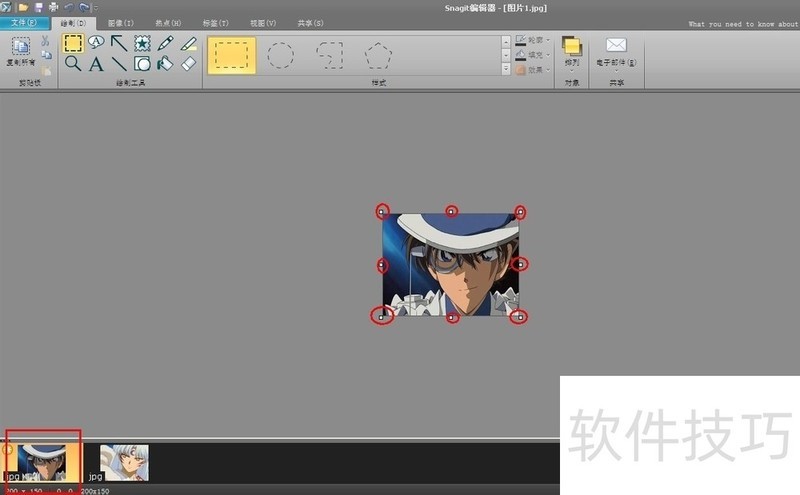Click the styles gallery up arrow
Viewport: 800px width, 495px height.
(x=506, y=42)
